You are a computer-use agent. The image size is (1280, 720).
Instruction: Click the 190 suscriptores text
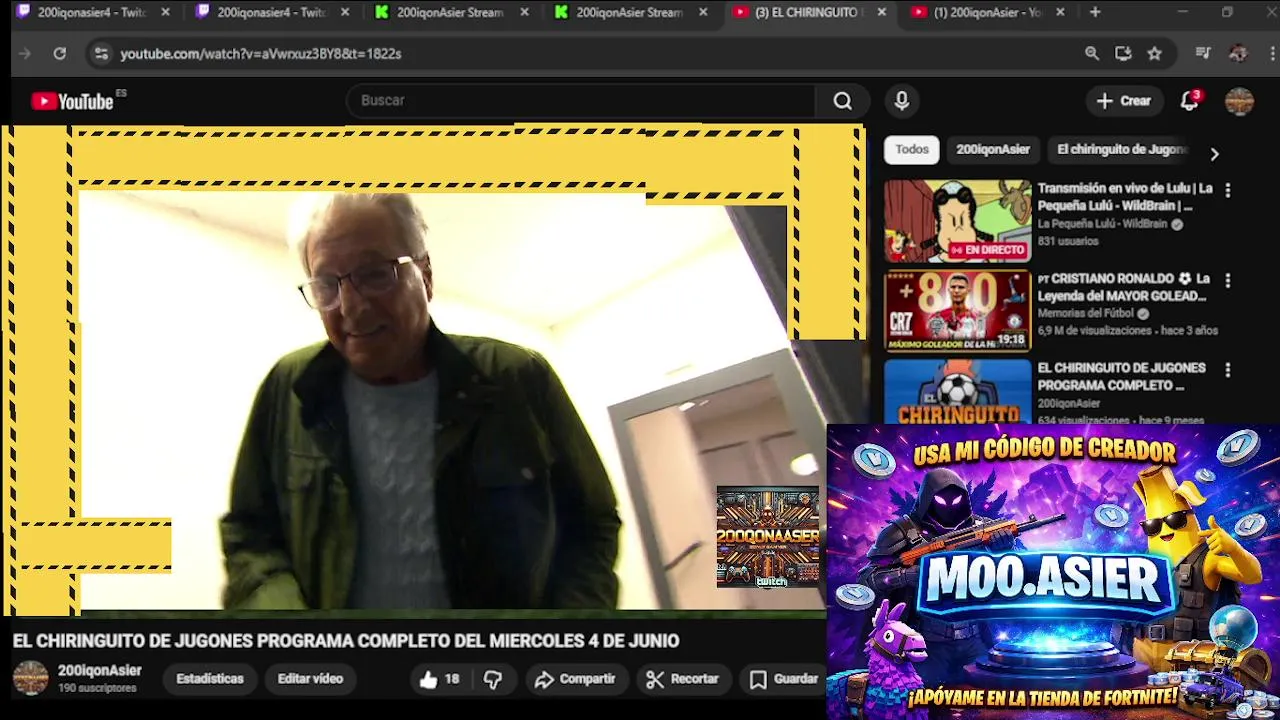97,689
